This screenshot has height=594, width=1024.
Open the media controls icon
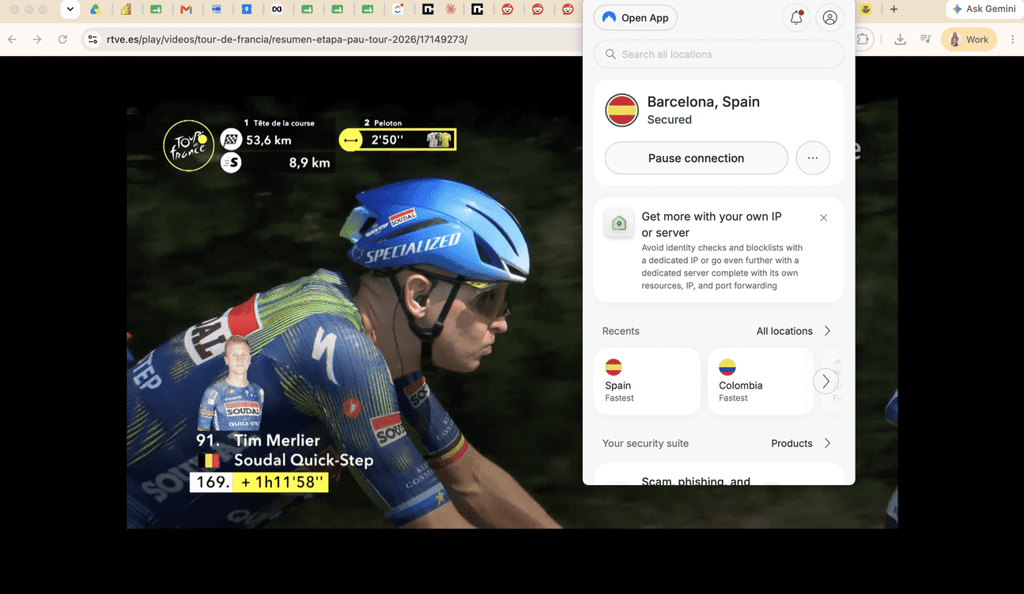(x=925, y=39)
